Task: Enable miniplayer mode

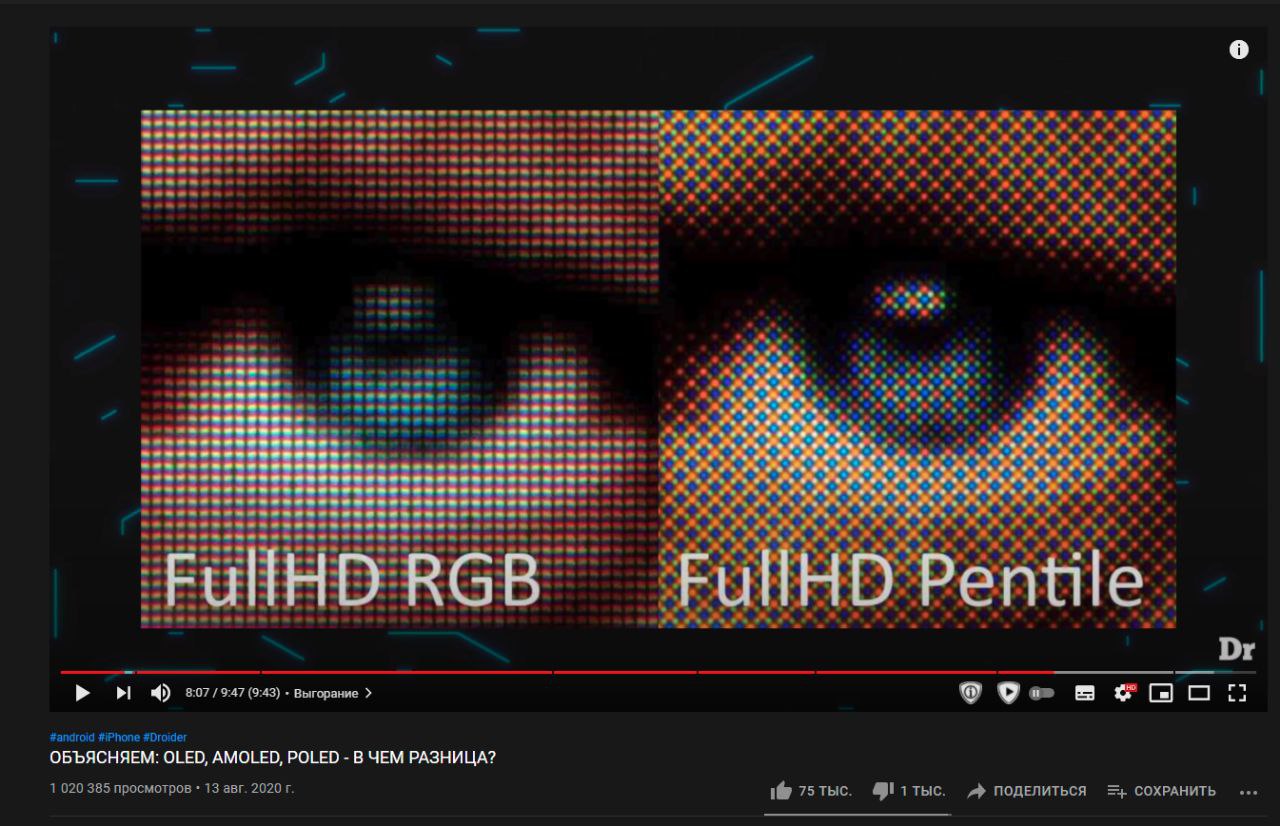Action: [1161, 693]
